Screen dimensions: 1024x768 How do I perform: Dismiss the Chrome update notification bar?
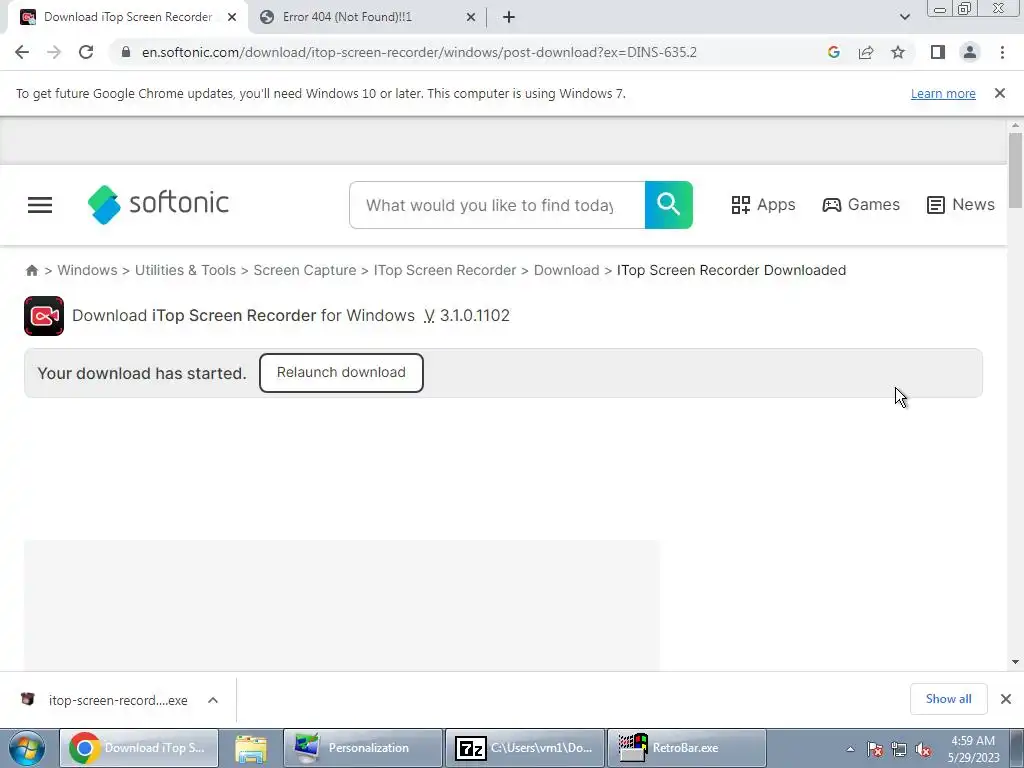(1000, 93)
